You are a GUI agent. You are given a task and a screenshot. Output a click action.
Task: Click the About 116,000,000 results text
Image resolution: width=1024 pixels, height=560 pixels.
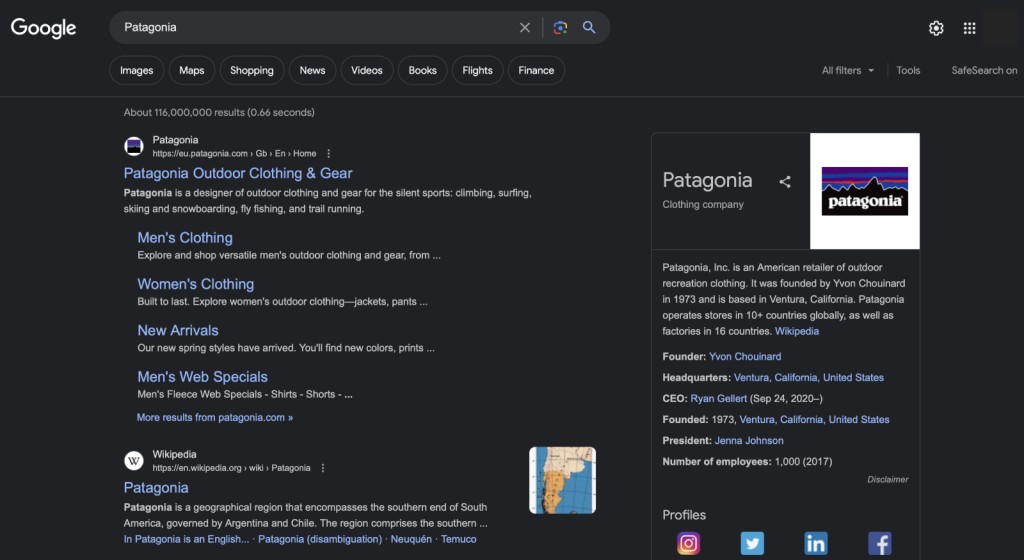tap(219, 112)
